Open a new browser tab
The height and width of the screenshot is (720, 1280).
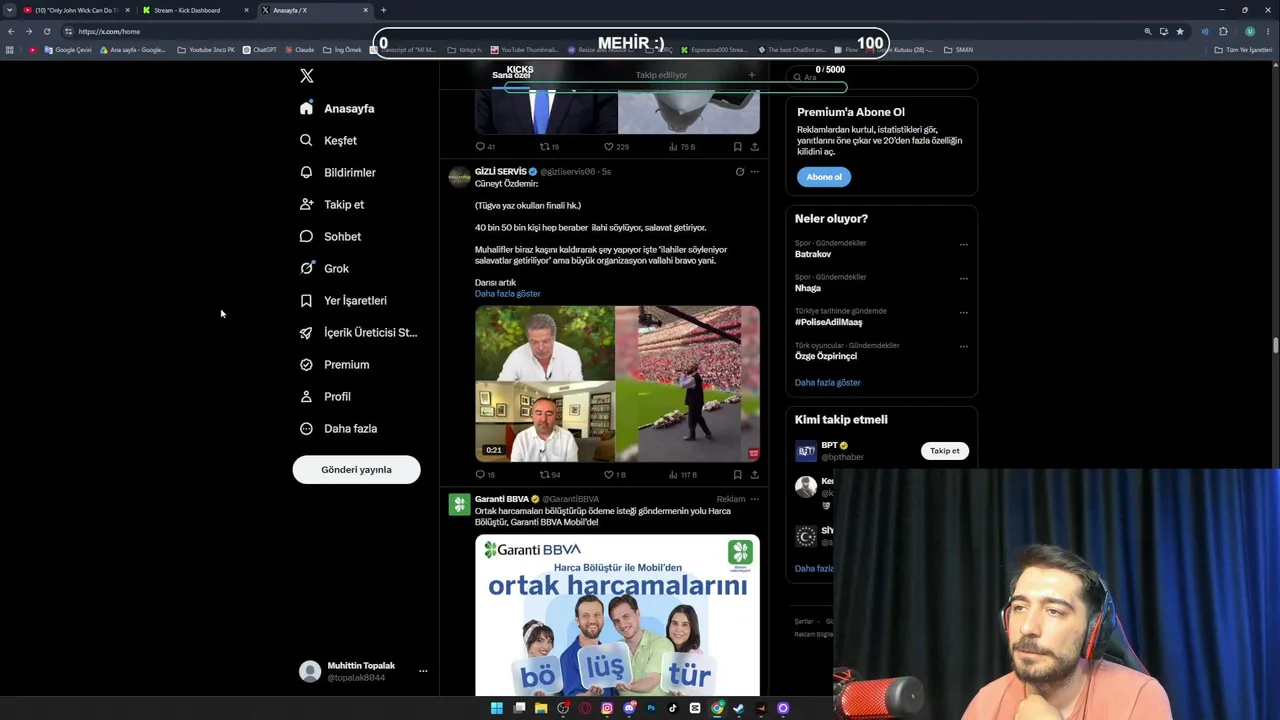point(383,10)
